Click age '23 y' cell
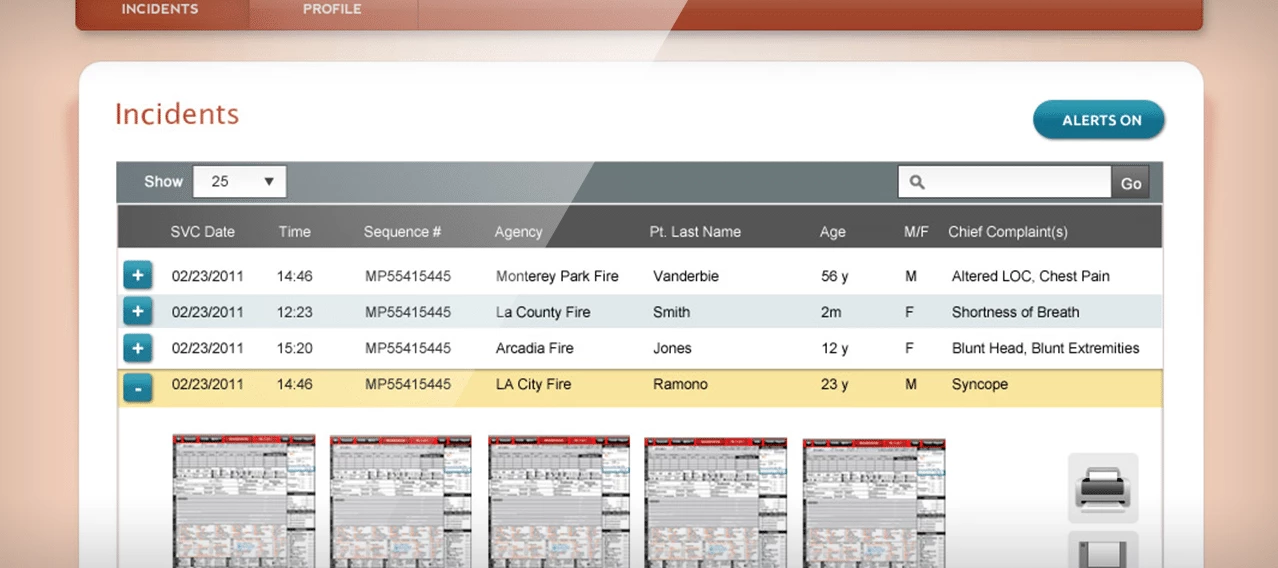1278x568 pixels. coord(835,384)
